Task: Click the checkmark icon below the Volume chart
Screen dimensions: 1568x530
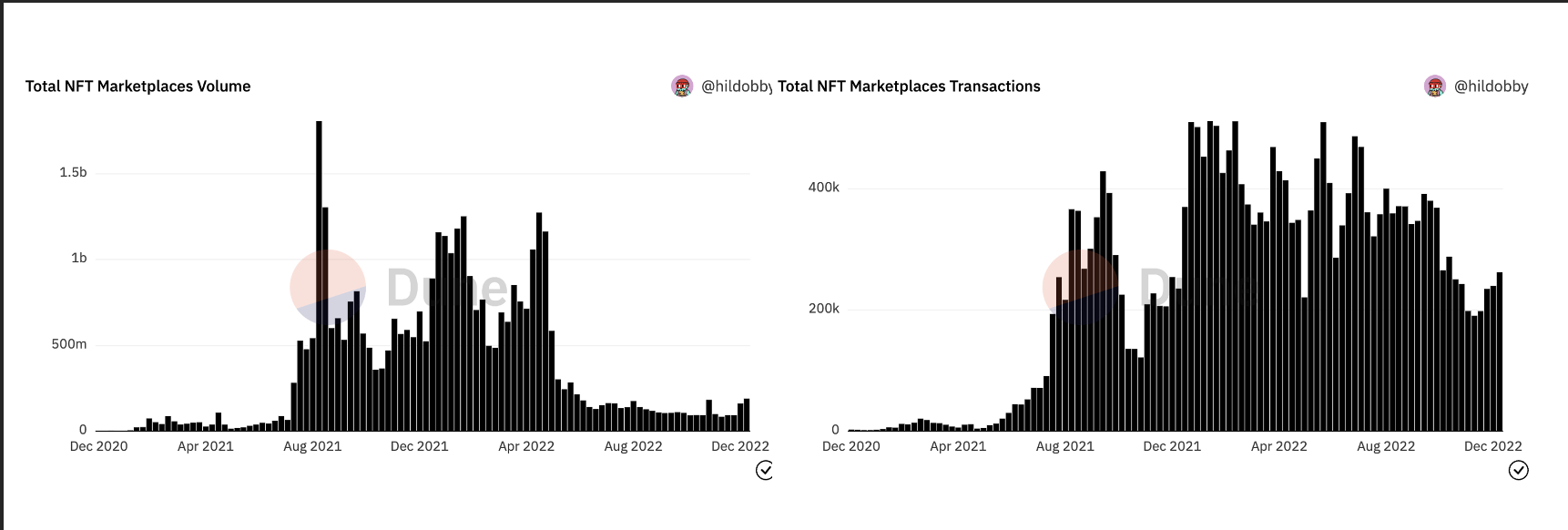Action: click(x=765, y=470)
